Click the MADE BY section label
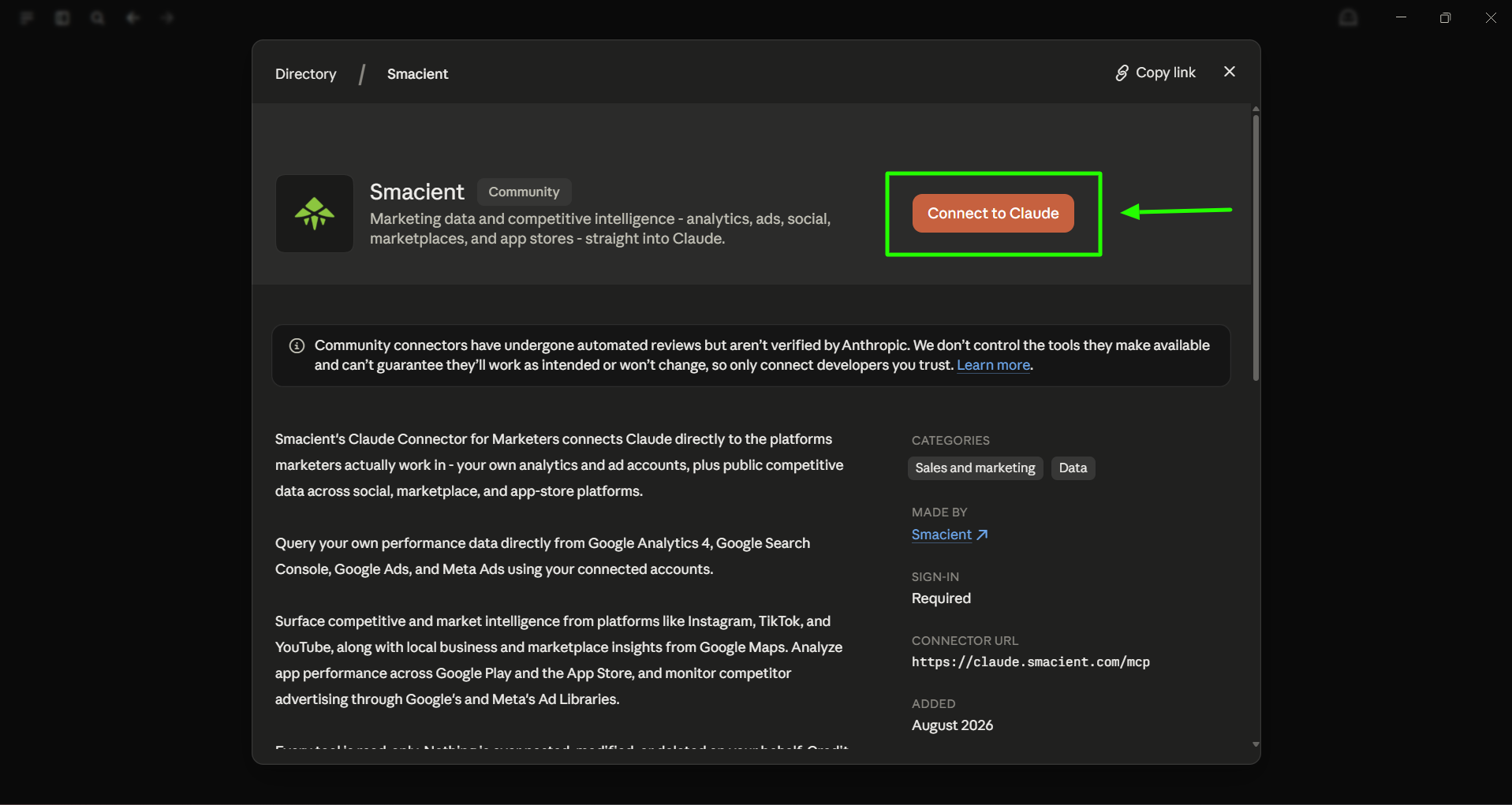Viewport: 1512px width, 805px height. pos(939,512)
